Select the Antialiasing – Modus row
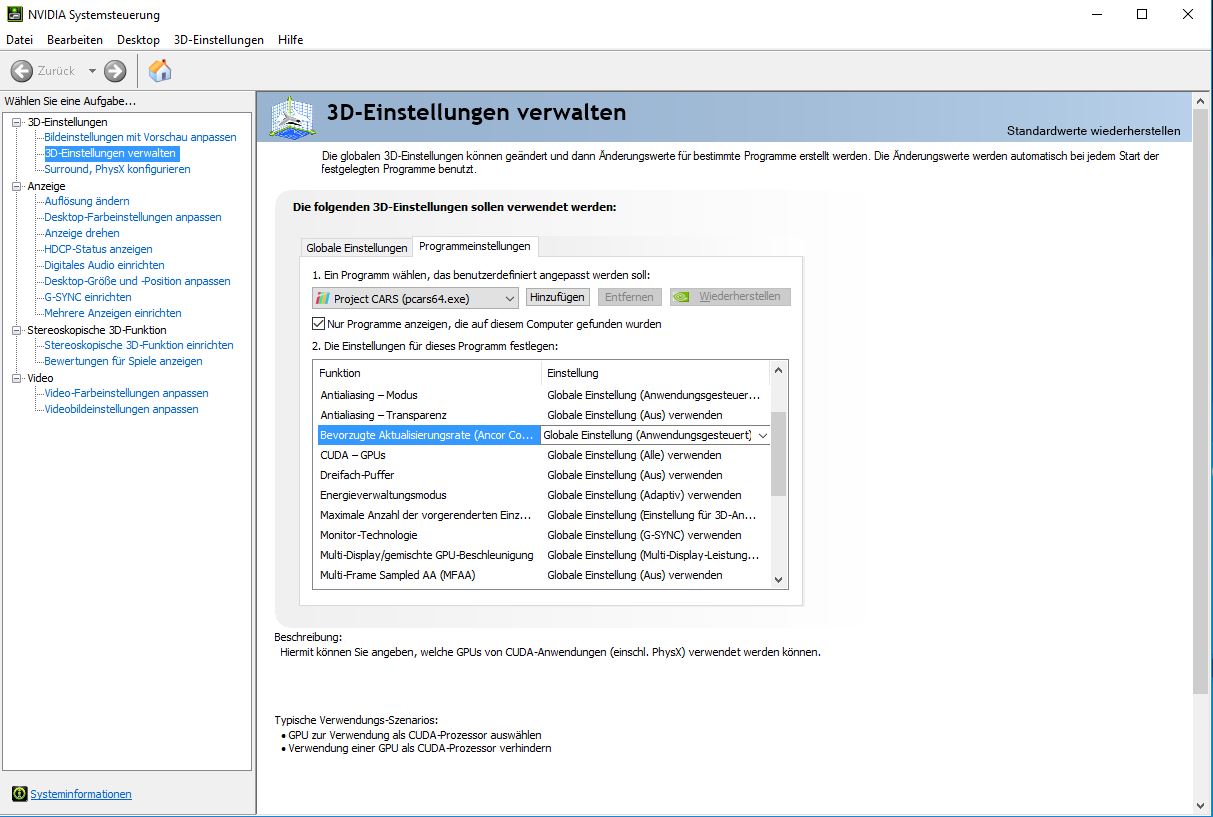This screenshot has height=817, width=1213. pos(542,395)
